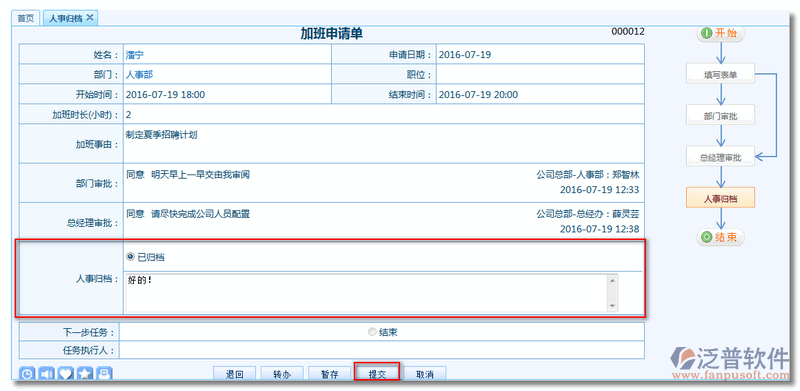Viewport: 800px width, 391px height.
Task: Click the application date 2016-07-19
Action: (465, 55)
